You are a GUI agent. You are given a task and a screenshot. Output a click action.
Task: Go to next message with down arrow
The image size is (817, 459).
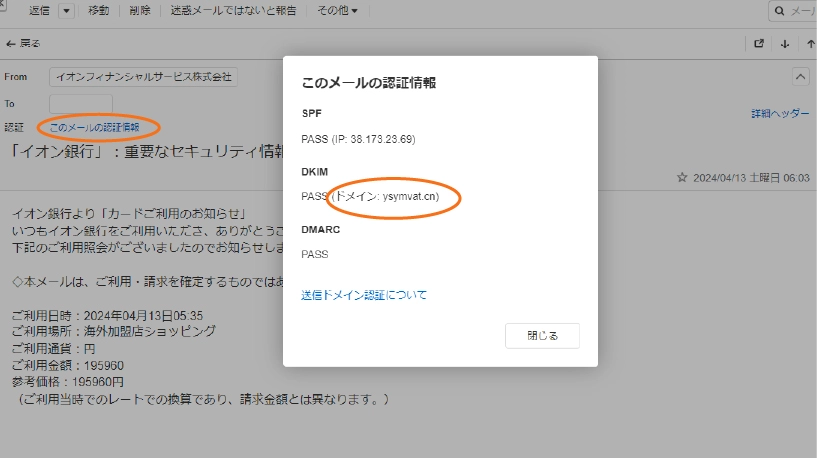785,44
